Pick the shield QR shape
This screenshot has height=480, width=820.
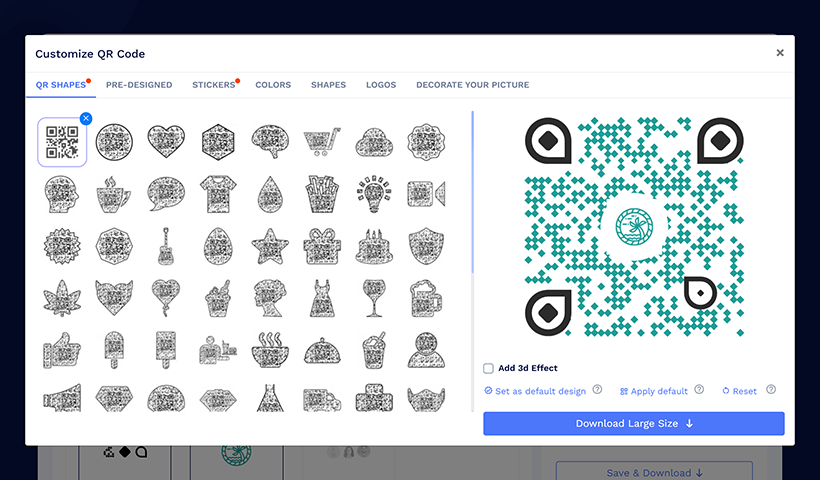click(426, 246)
